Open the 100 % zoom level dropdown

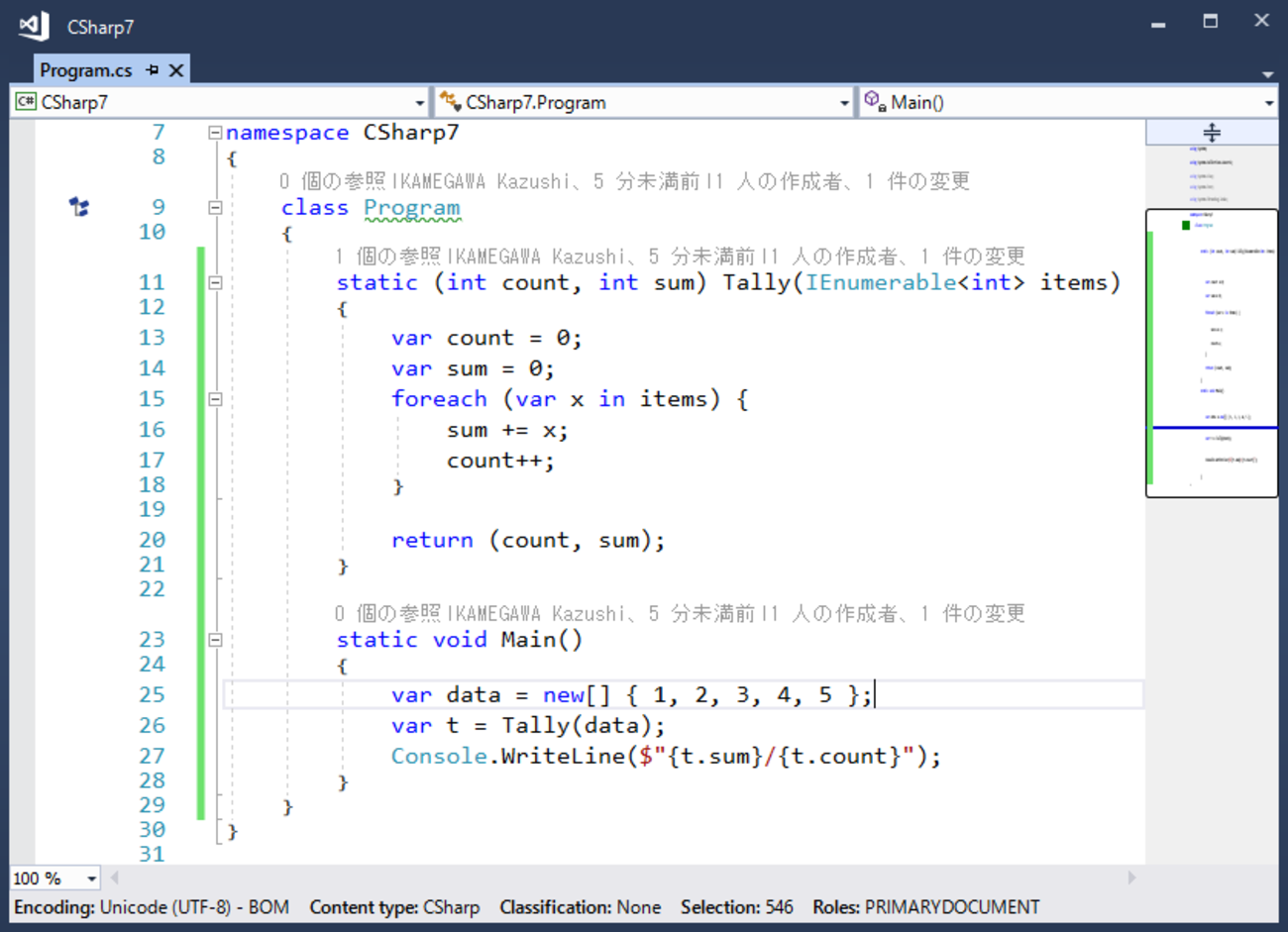tap(91, 879)
